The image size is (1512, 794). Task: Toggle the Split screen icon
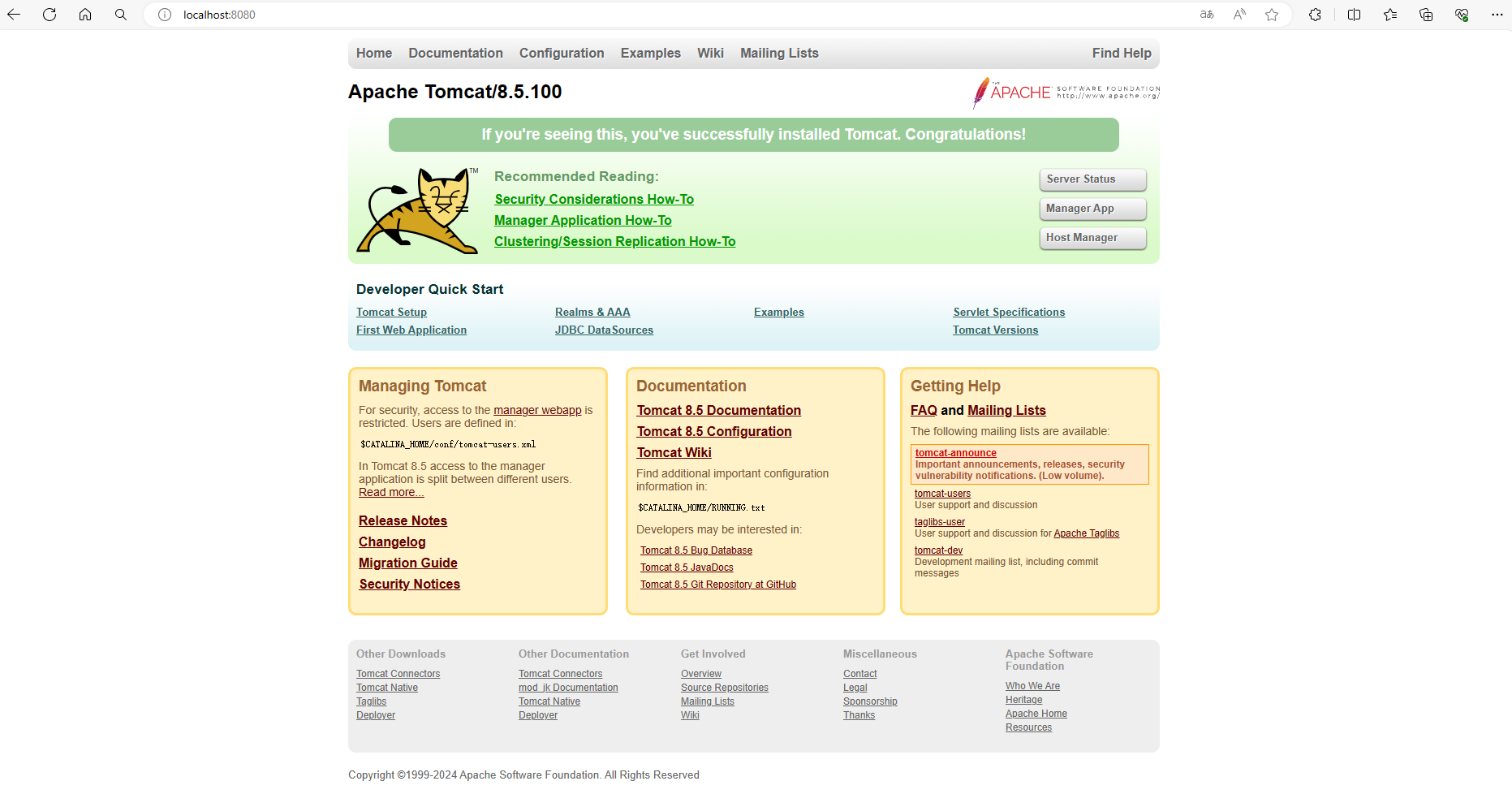[x=1354, y=15]
